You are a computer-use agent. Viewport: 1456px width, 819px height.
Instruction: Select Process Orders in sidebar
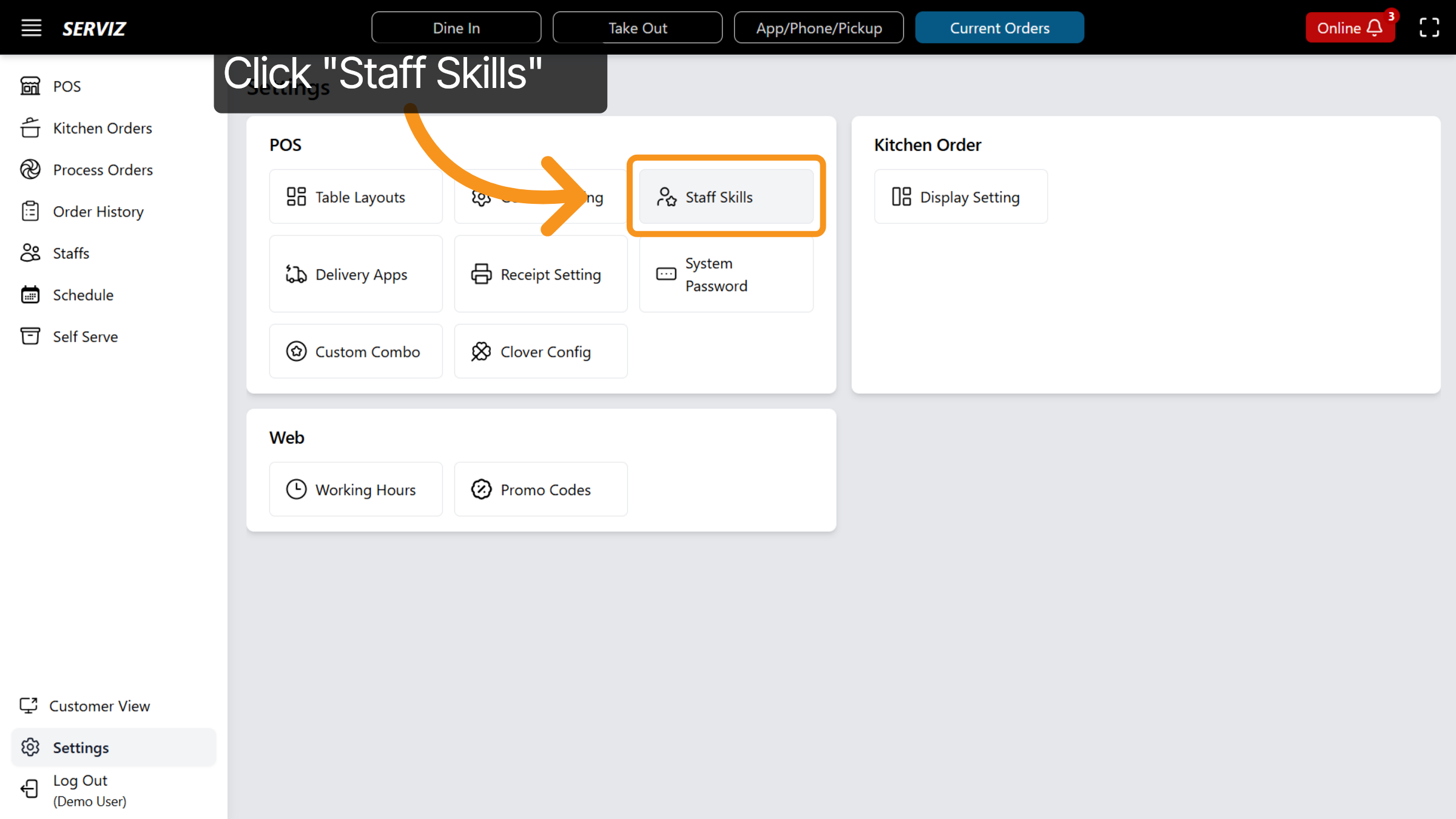[x=103, y=169]
